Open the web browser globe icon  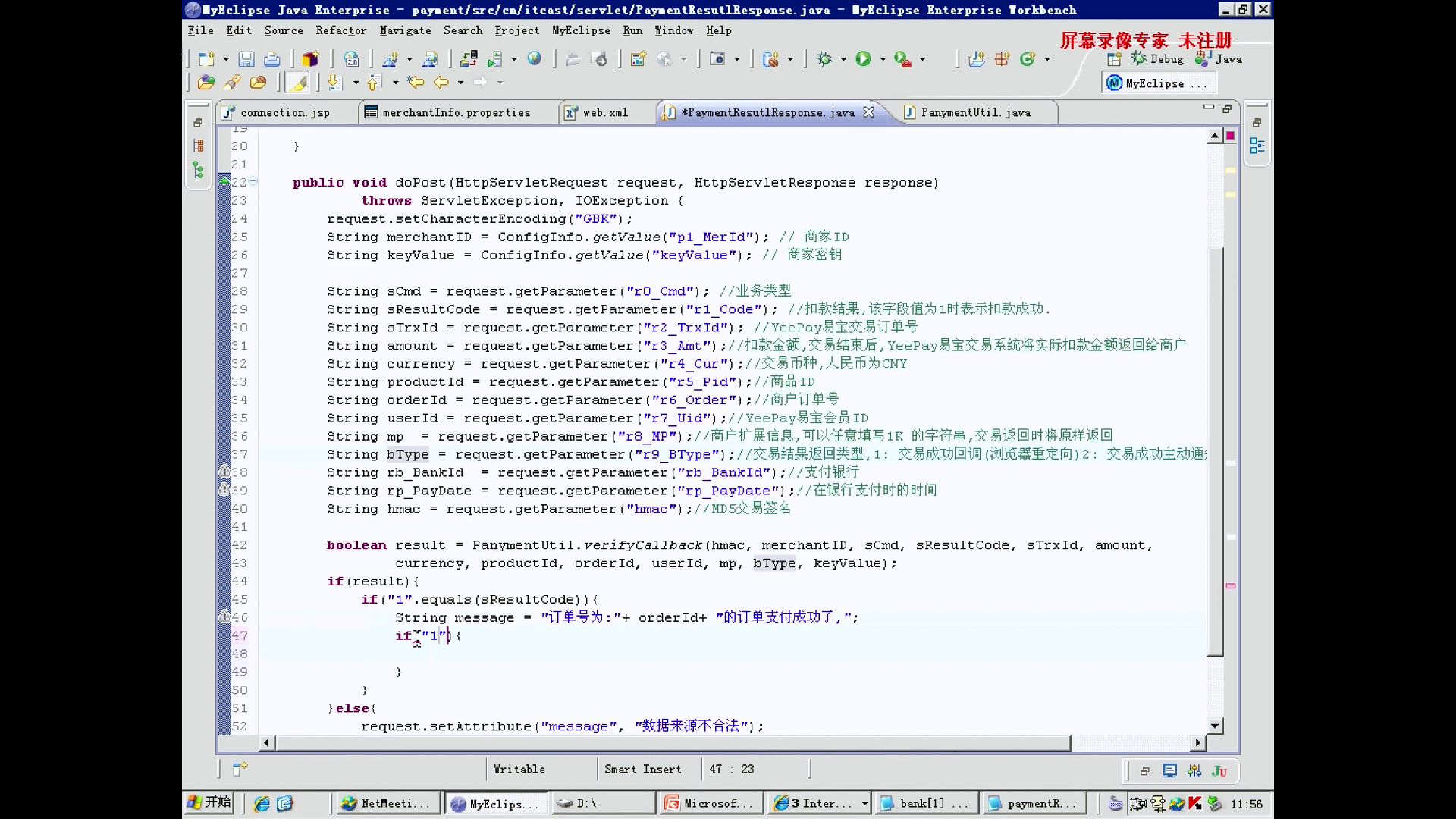point(535,59)
